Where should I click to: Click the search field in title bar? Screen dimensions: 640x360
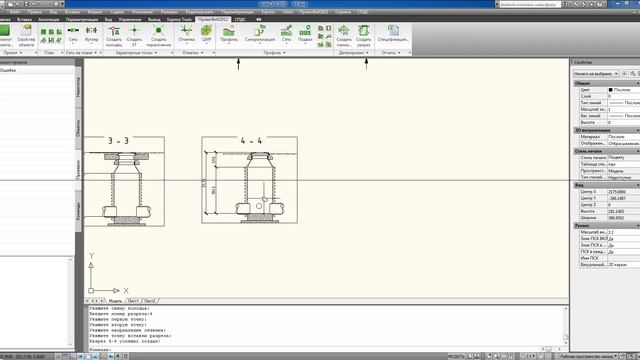(529, 4)
